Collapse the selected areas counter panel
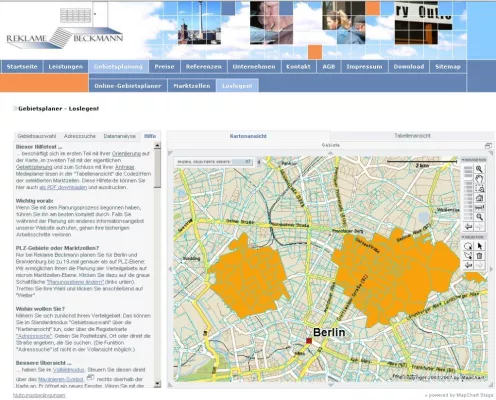This screenshot has width=496, height=400. (x=259, y=162)
